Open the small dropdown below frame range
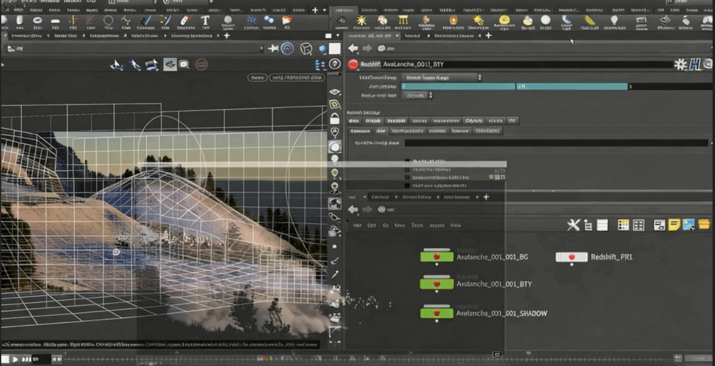 (x=417, y=96)
